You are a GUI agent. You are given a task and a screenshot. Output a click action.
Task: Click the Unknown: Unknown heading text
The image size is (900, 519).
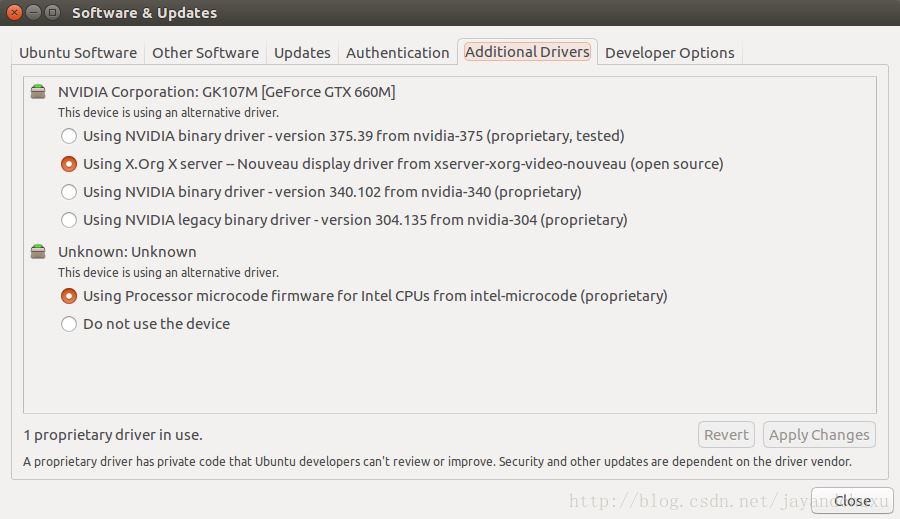coord(127,252)
